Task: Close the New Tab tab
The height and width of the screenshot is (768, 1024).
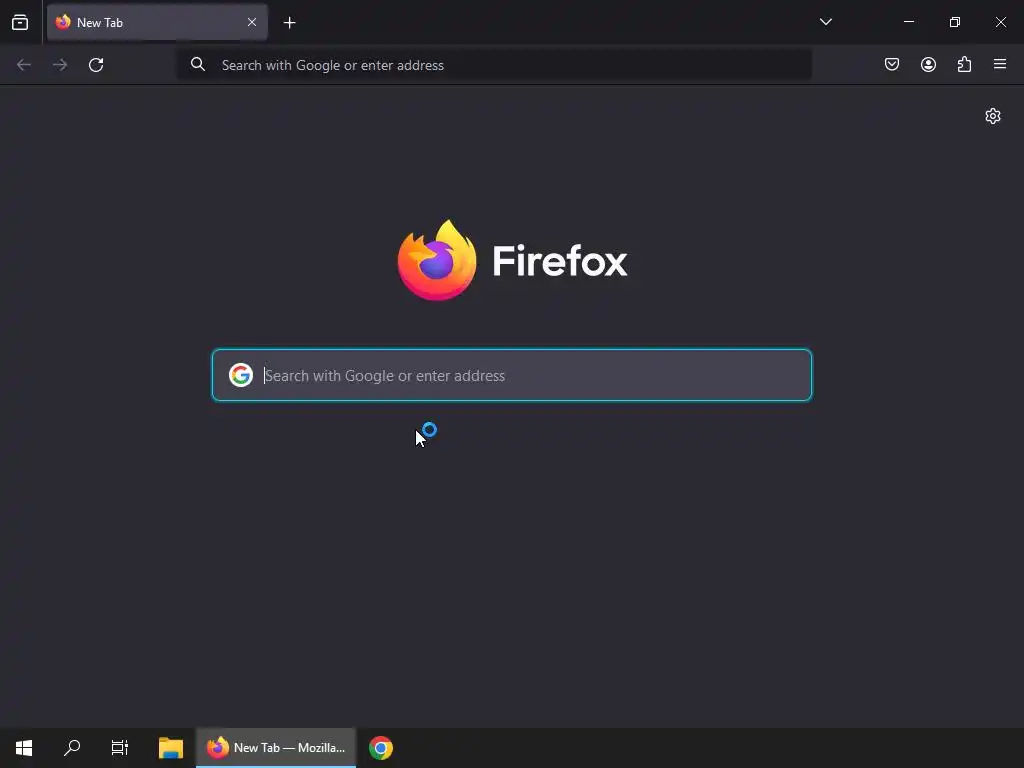Action: pyautogui.click(x=252, y=22)
